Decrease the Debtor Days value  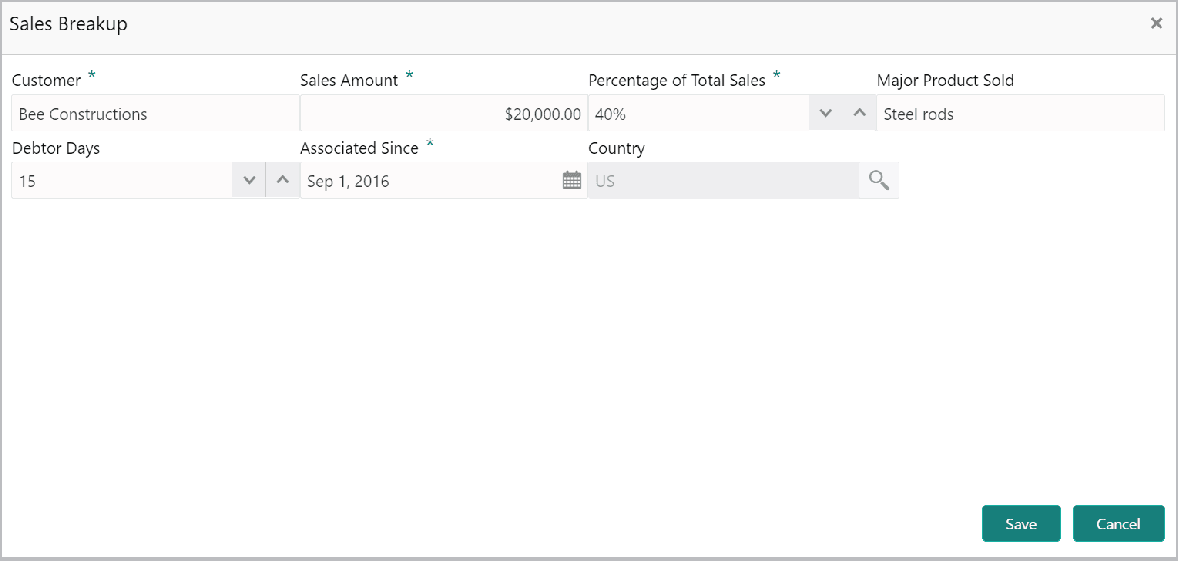coord(249,180)
